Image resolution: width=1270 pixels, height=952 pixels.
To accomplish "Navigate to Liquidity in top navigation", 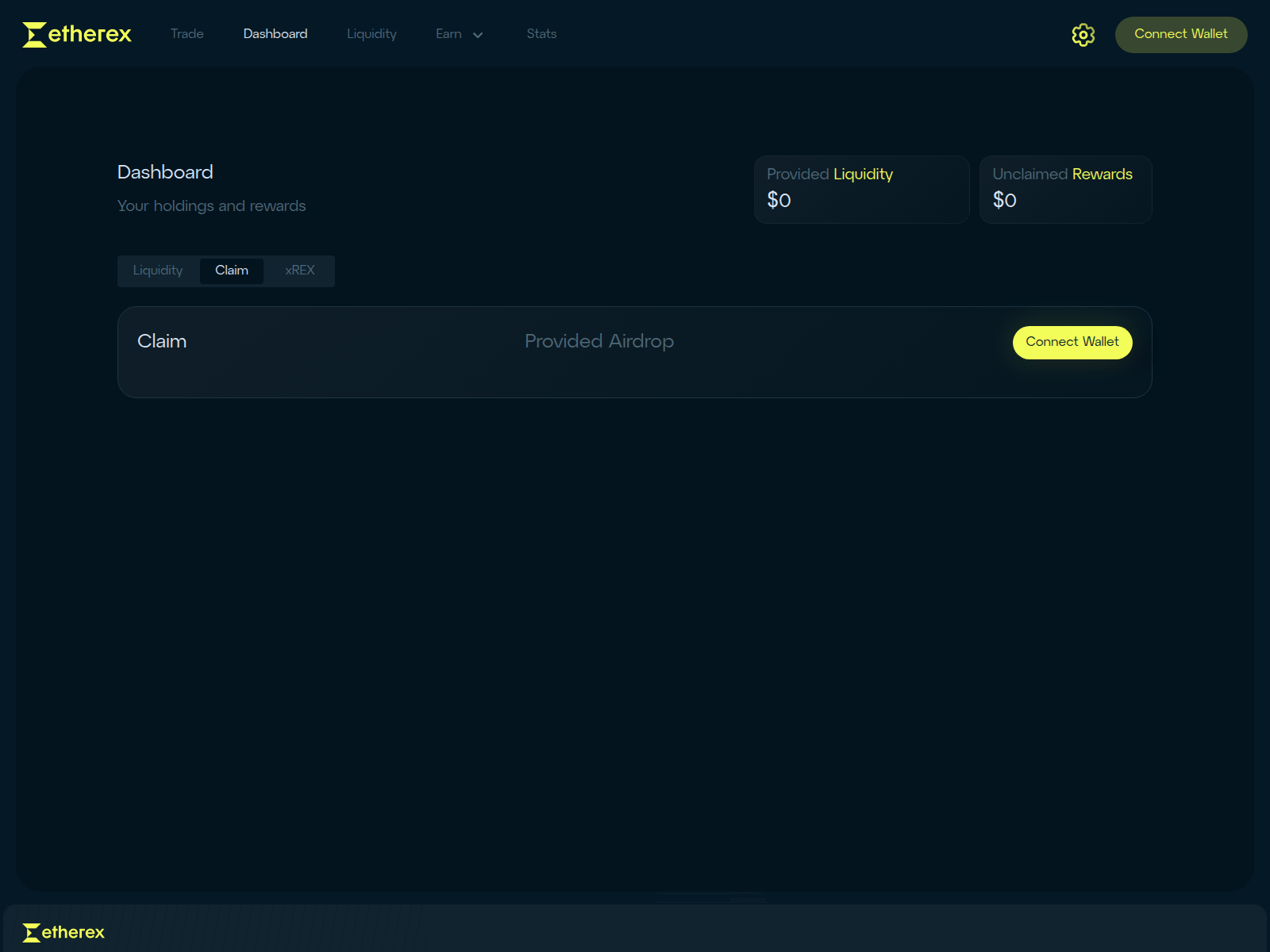I will [x=371, y=34].
